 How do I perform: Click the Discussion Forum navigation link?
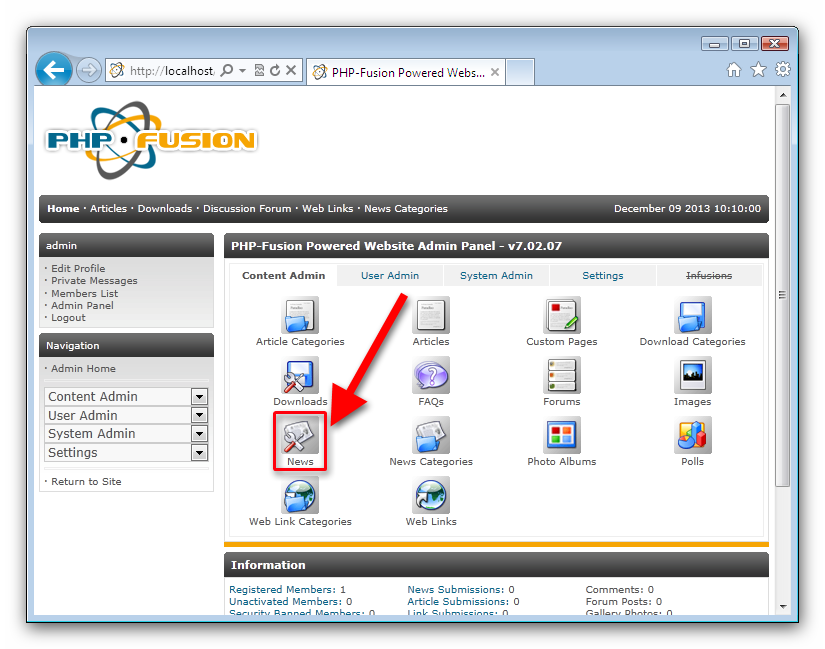[x=247, y=209]
